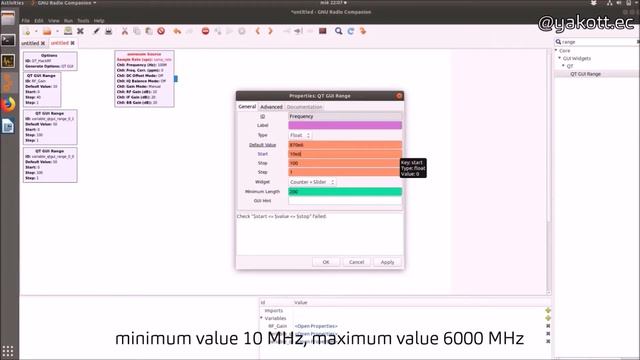Cut the selected block with scissors icon

[125, 31]
